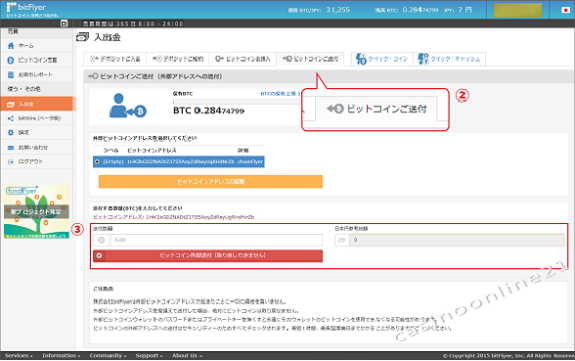Click the Japan flag language icon
Viewport: 575px width, 361px height.
566,10
